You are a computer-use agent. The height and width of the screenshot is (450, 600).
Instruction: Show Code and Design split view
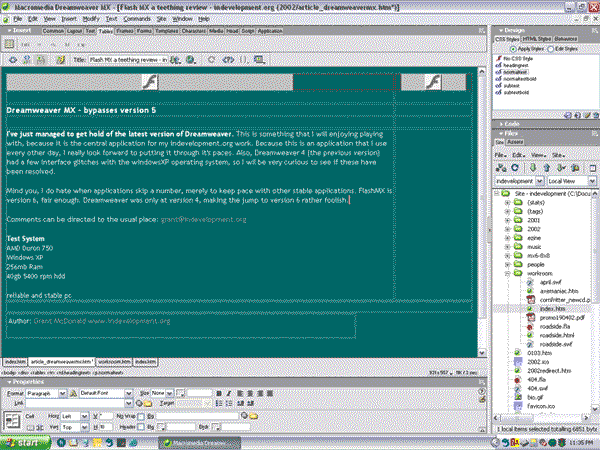27,60
